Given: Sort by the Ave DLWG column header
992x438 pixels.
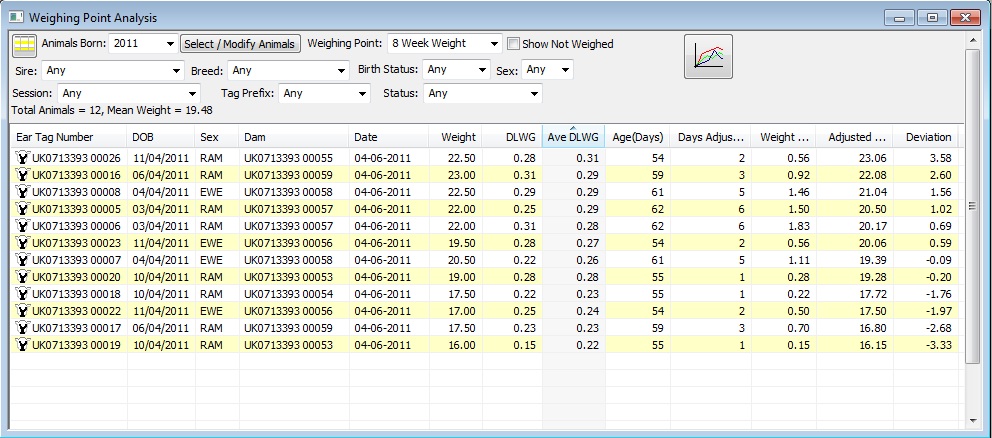Looking at the screenshot, I should [x=573, y=137].
